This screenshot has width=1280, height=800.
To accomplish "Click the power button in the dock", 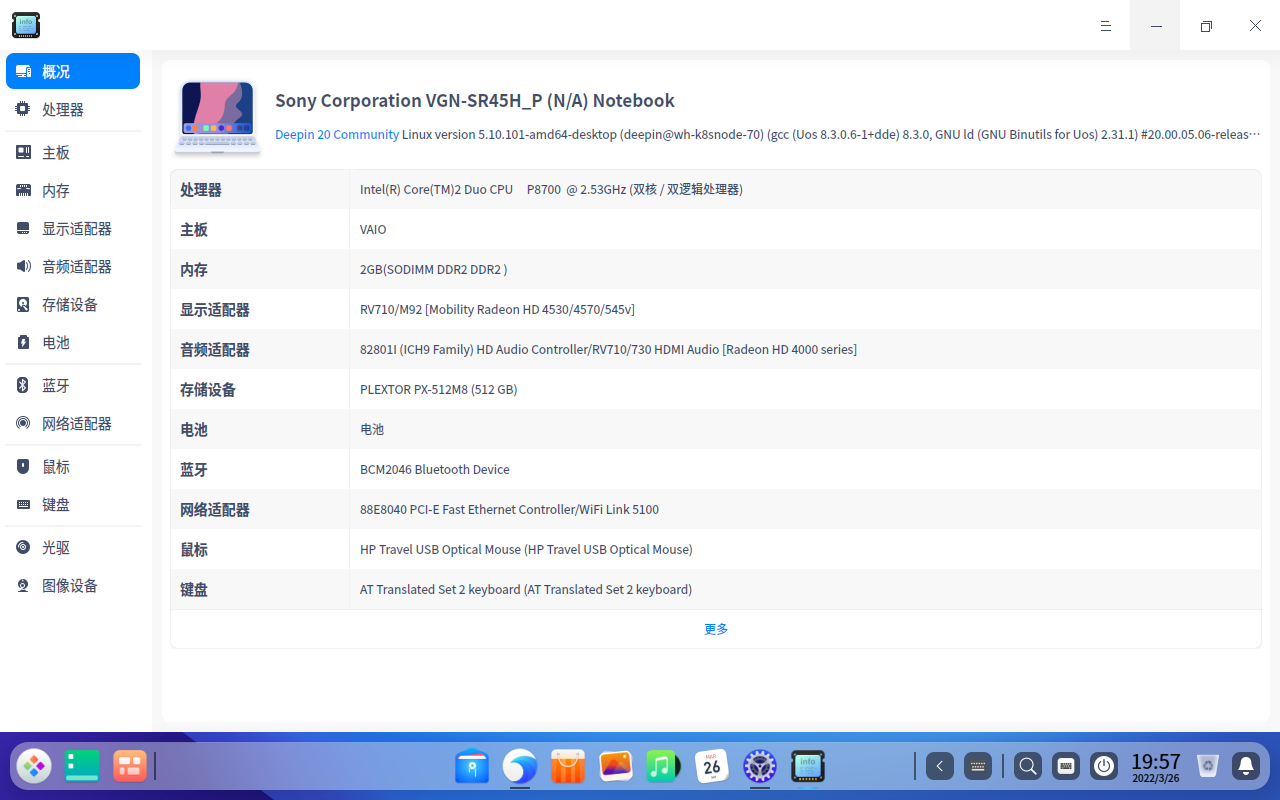I will pos(1104,766).
